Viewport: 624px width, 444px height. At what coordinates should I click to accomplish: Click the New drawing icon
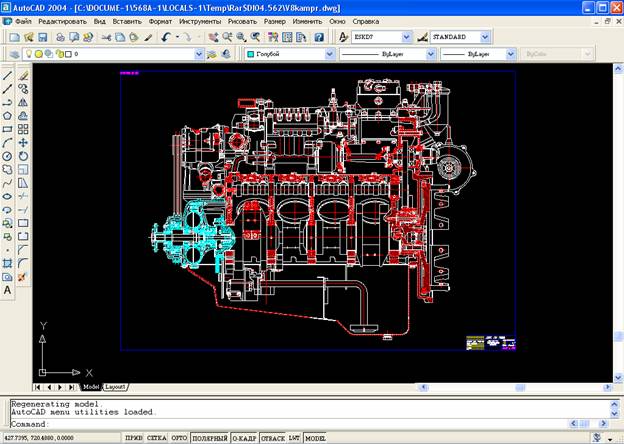pos(15,37)
